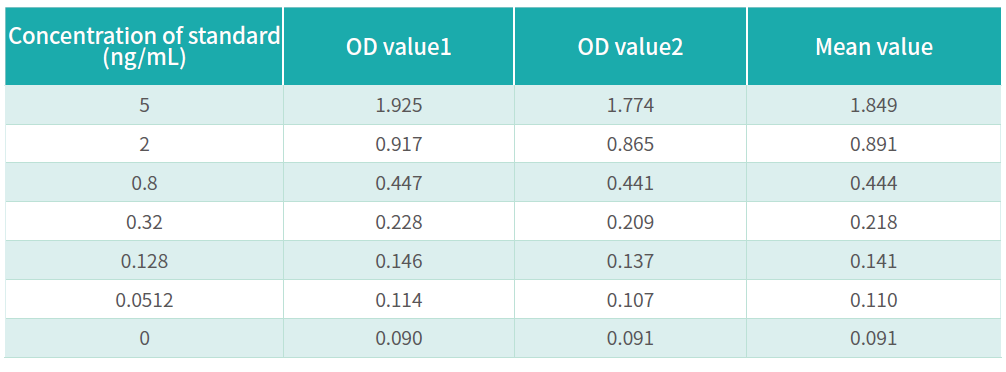Click the concentration cell showing 0.8
Image resolution: width=1006 pixels, height=372 pixels.
144,183
